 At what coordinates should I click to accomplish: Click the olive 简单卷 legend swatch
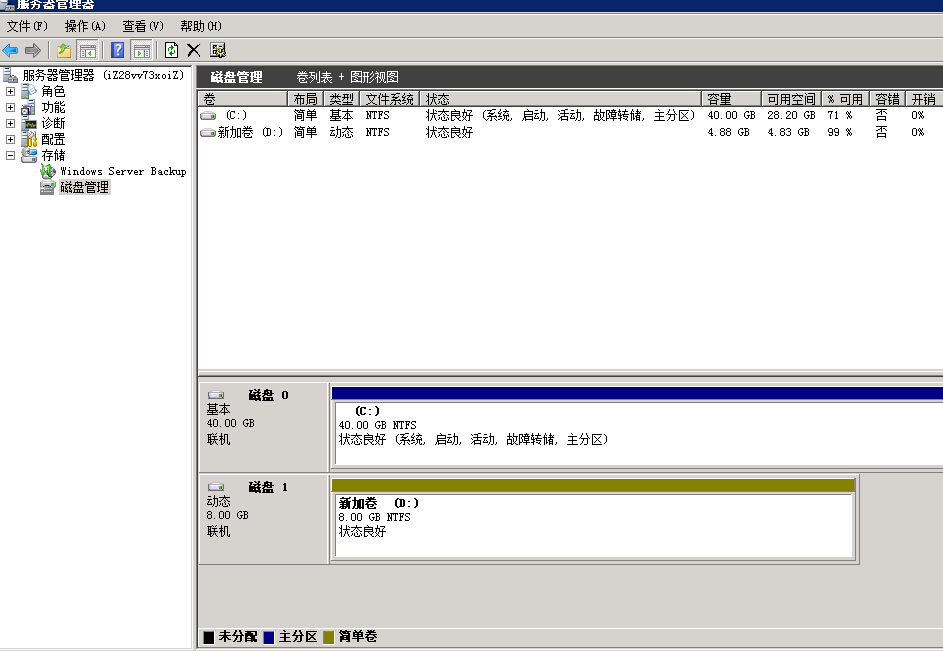point(329,637)
